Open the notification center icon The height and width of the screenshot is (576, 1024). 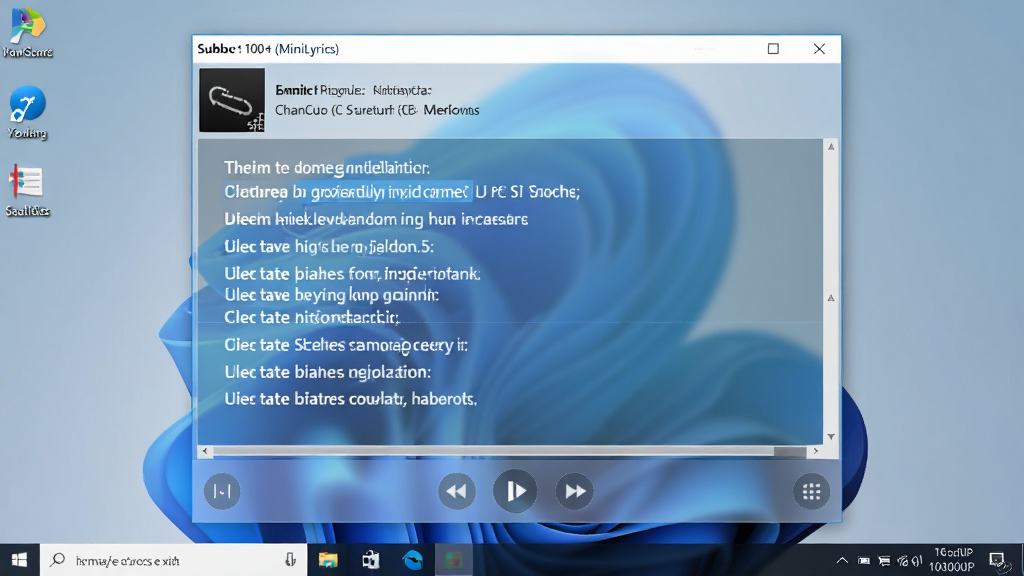tap(997, 560)
